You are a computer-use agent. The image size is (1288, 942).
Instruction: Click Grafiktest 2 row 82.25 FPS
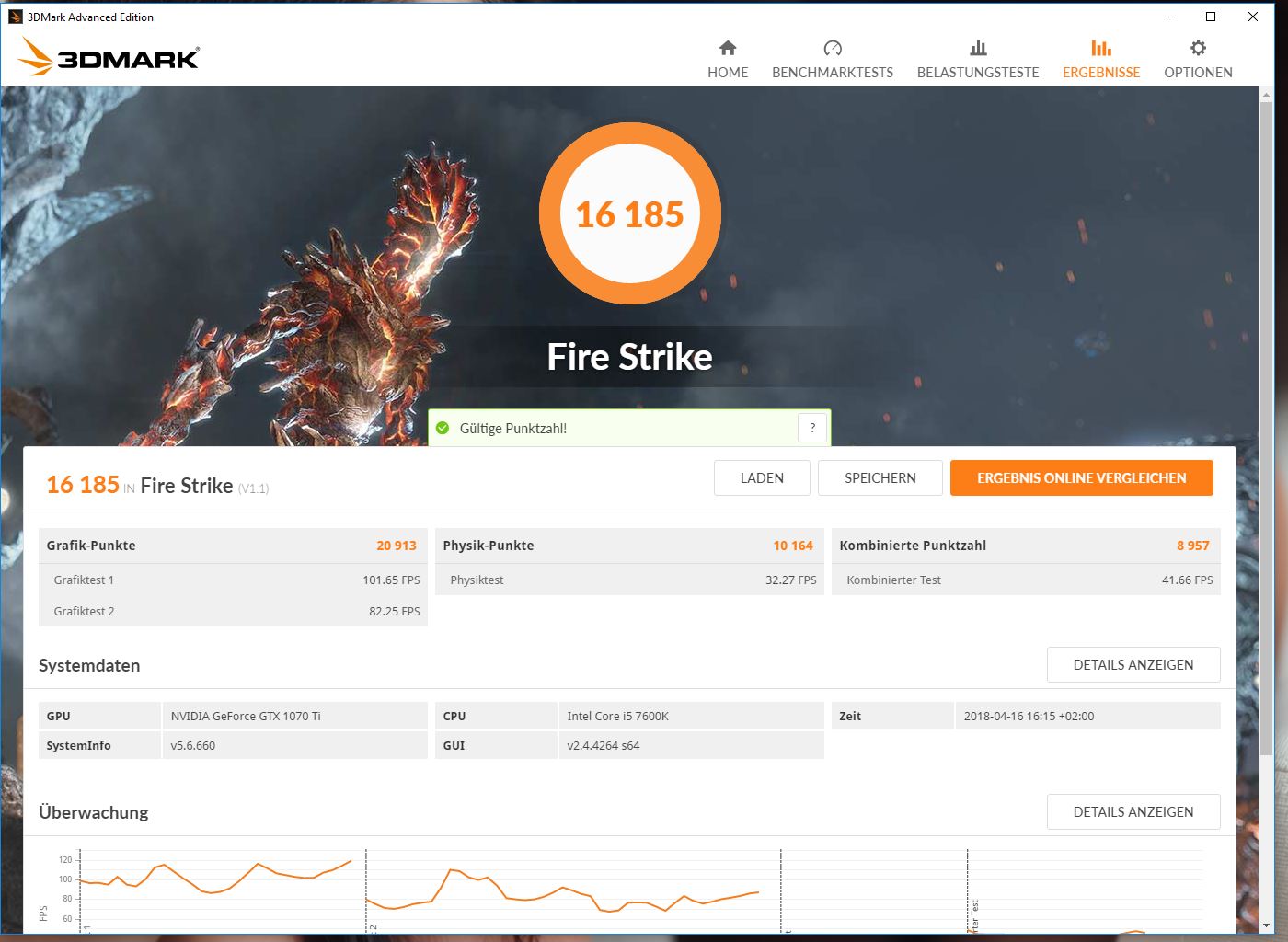coord(233,611)
